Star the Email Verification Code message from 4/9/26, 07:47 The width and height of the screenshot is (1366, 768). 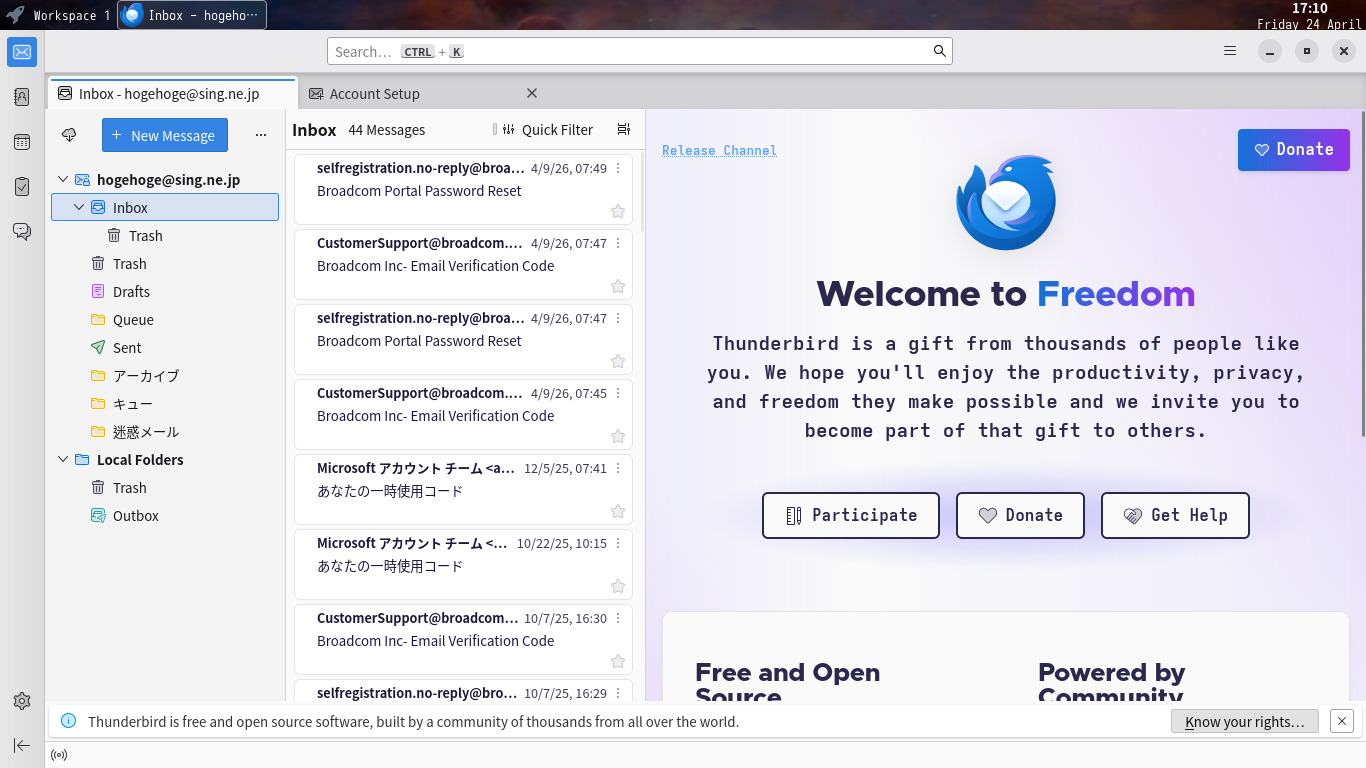pos(618,286)
